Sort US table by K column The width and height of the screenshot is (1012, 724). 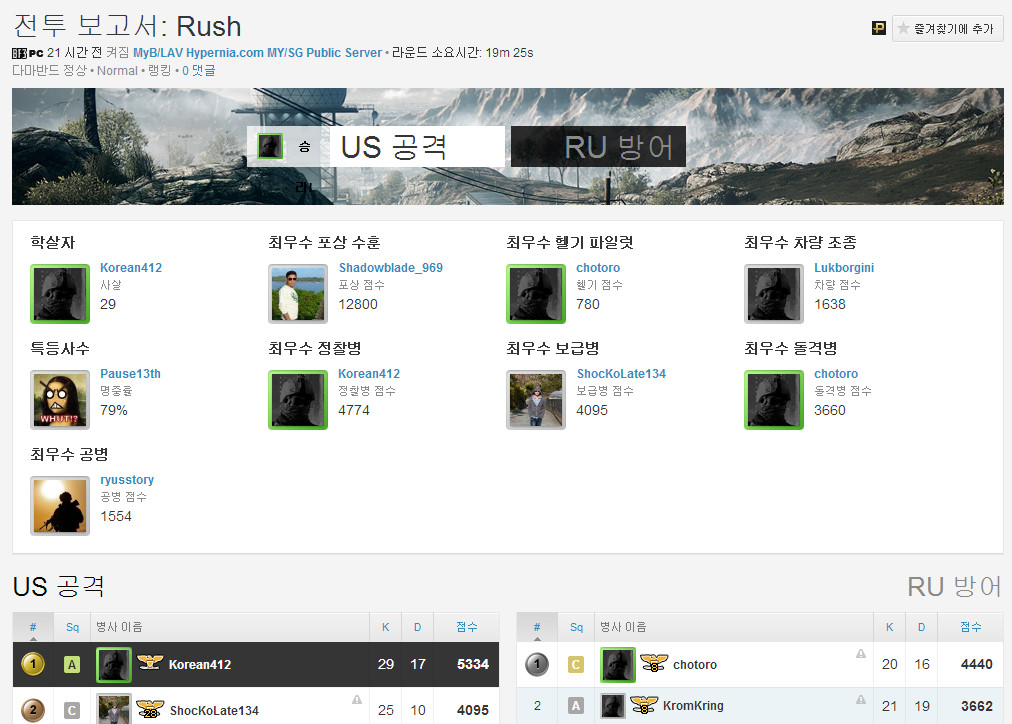click(x=385, y=627)
